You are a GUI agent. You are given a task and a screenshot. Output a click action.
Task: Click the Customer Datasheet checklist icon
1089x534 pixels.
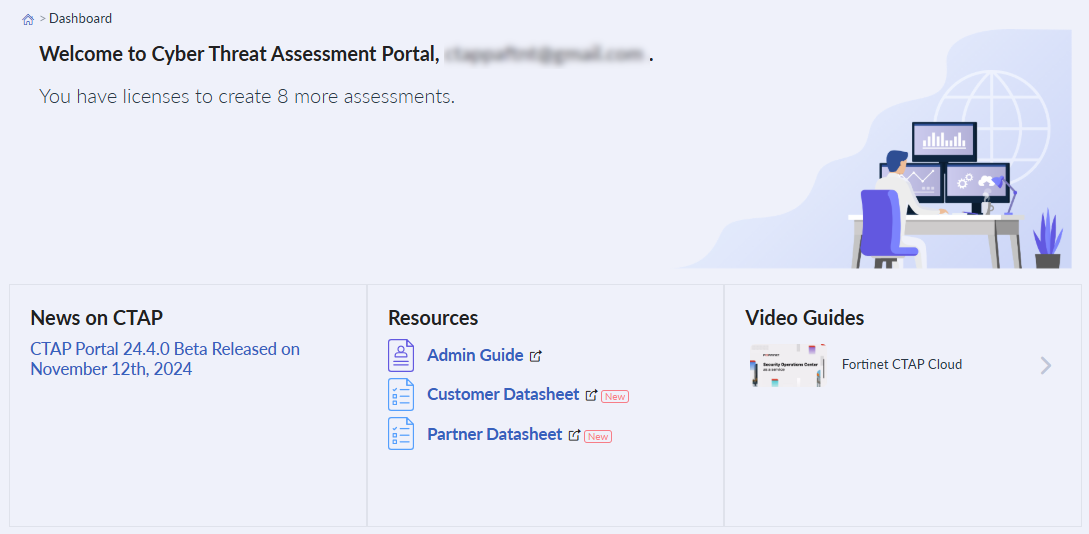401,395
